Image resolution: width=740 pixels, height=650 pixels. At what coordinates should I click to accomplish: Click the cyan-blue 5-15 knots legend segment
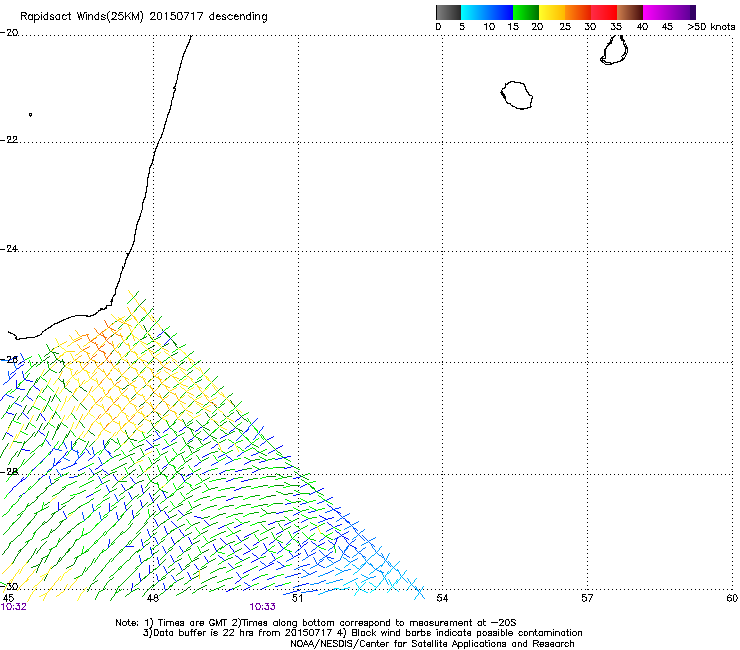click(x=487, y=12)
